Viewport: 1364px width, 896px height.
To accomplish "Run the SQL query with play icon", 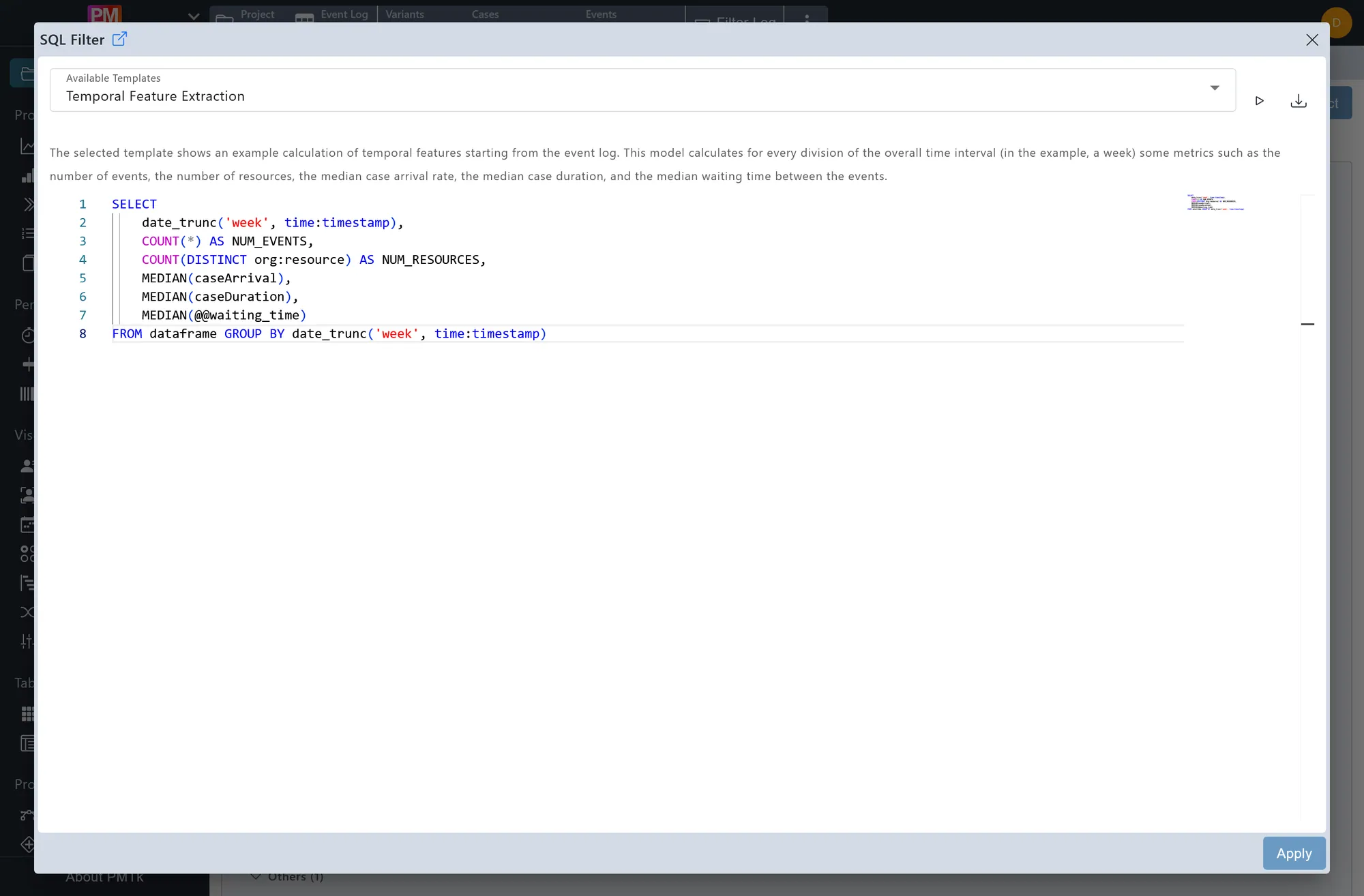I will 1260,101.
